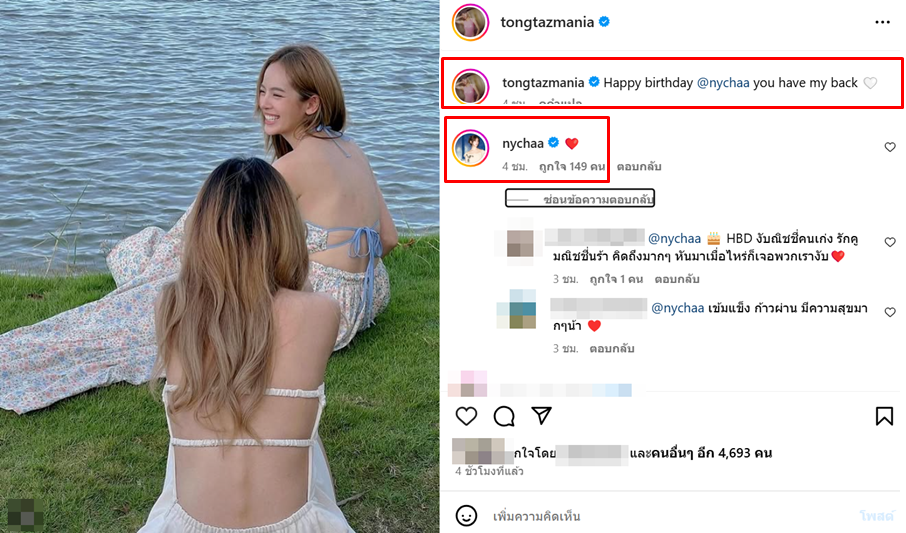Click the tongtazmania username in header
The height and width of the screenshot is (533, 906).
click(546, 22)
